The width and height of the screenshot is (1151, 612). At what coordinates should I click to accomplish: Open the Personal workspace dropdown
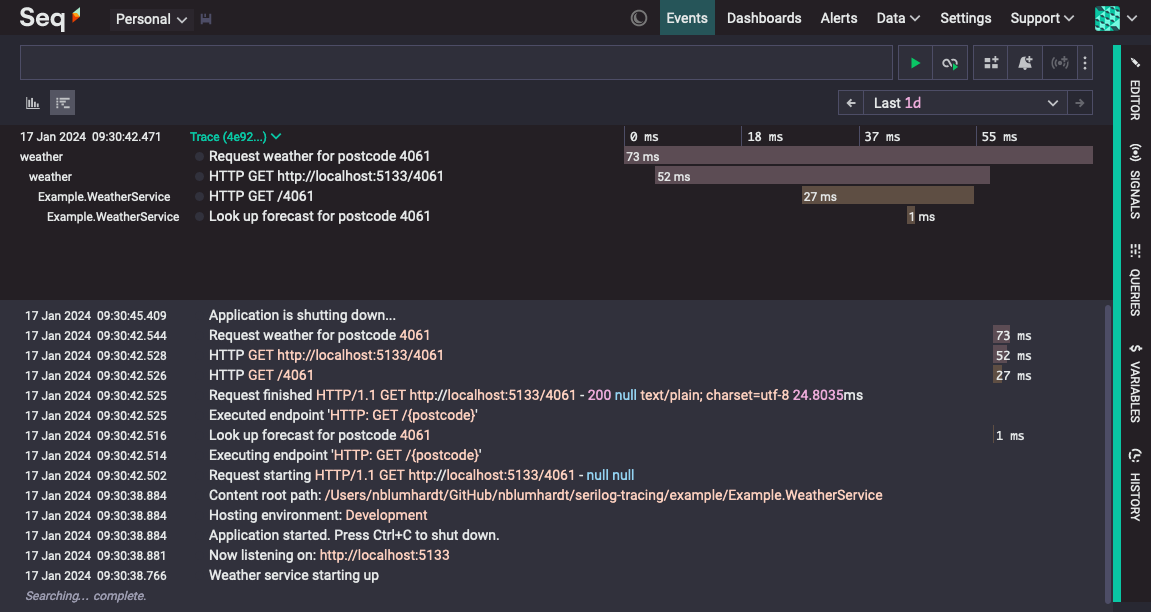151,19
